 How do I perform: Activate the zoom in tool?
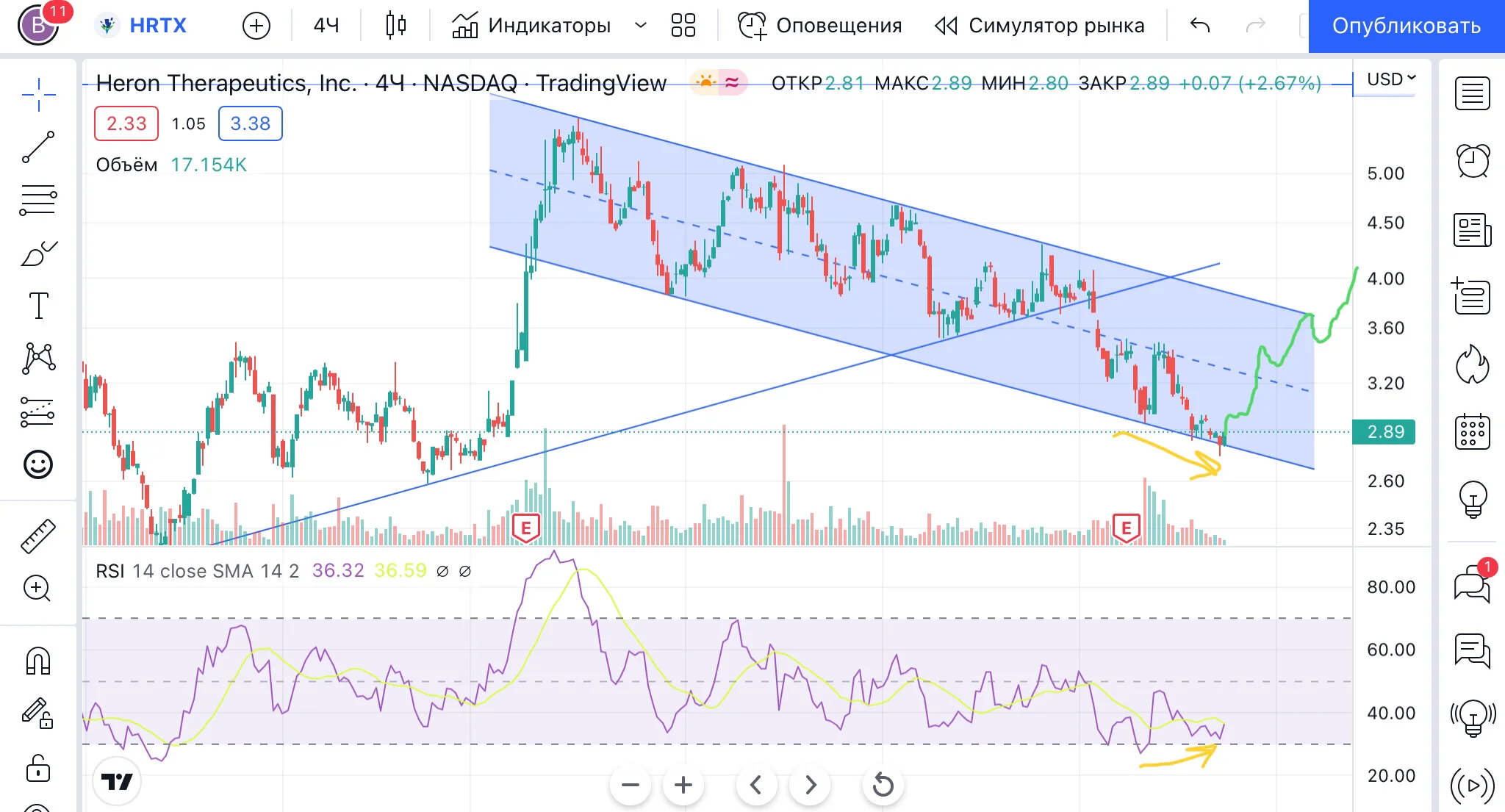click(37, 588)
